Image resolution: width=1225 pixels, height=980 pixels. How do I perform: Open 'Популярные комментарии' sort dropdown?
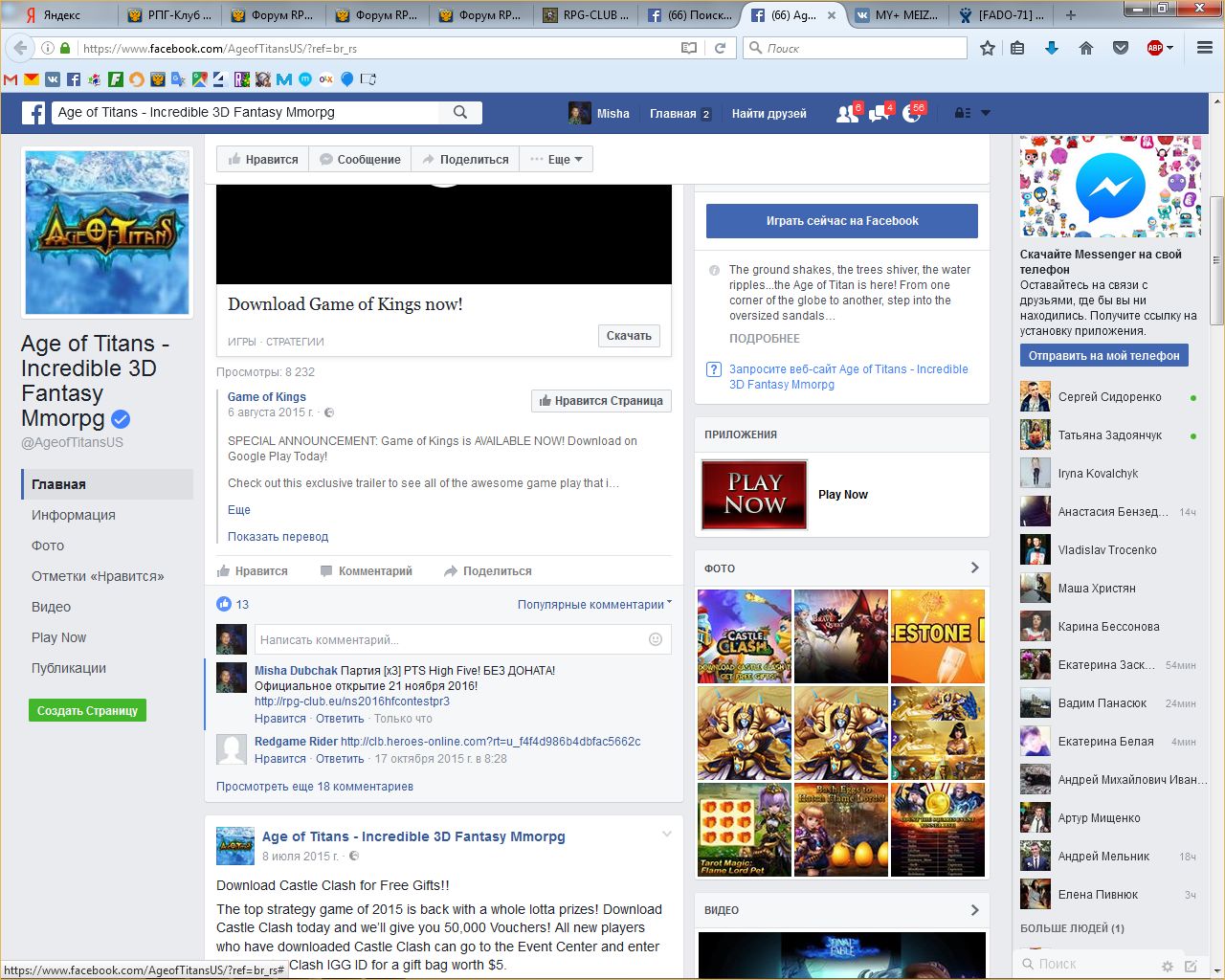(594, 605)
